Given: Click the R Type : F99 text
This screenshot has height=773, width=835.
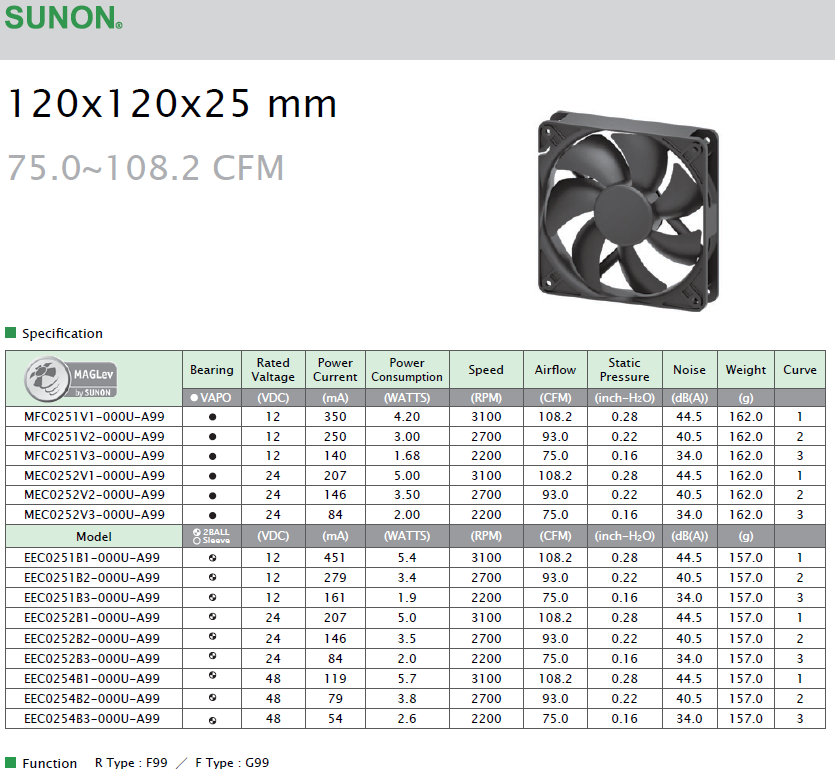Looking at the screenshot, I should (131, 763).
